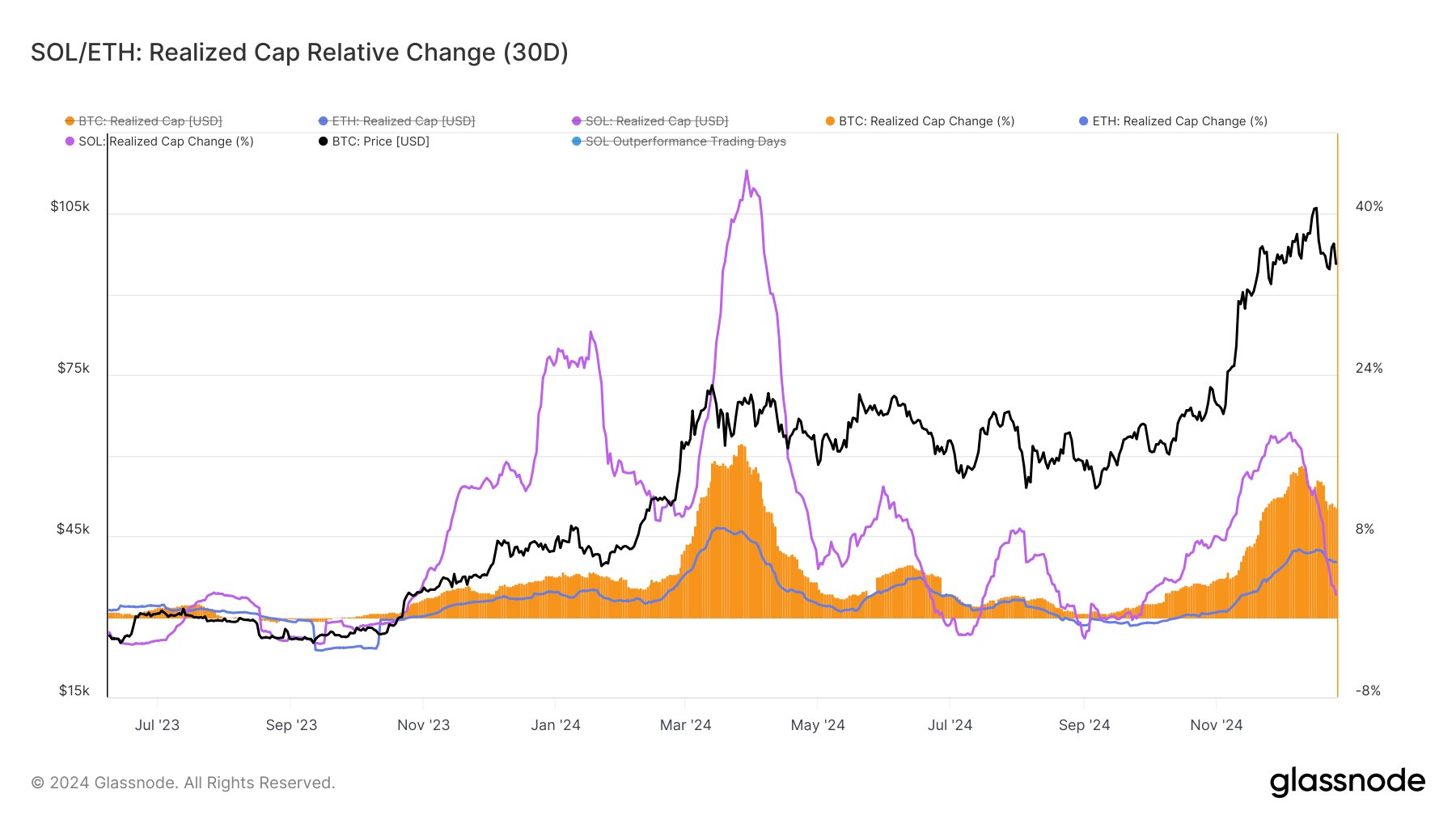
Task: Click the Mar '24 x-axis label
Action: [x=685, y=725]
